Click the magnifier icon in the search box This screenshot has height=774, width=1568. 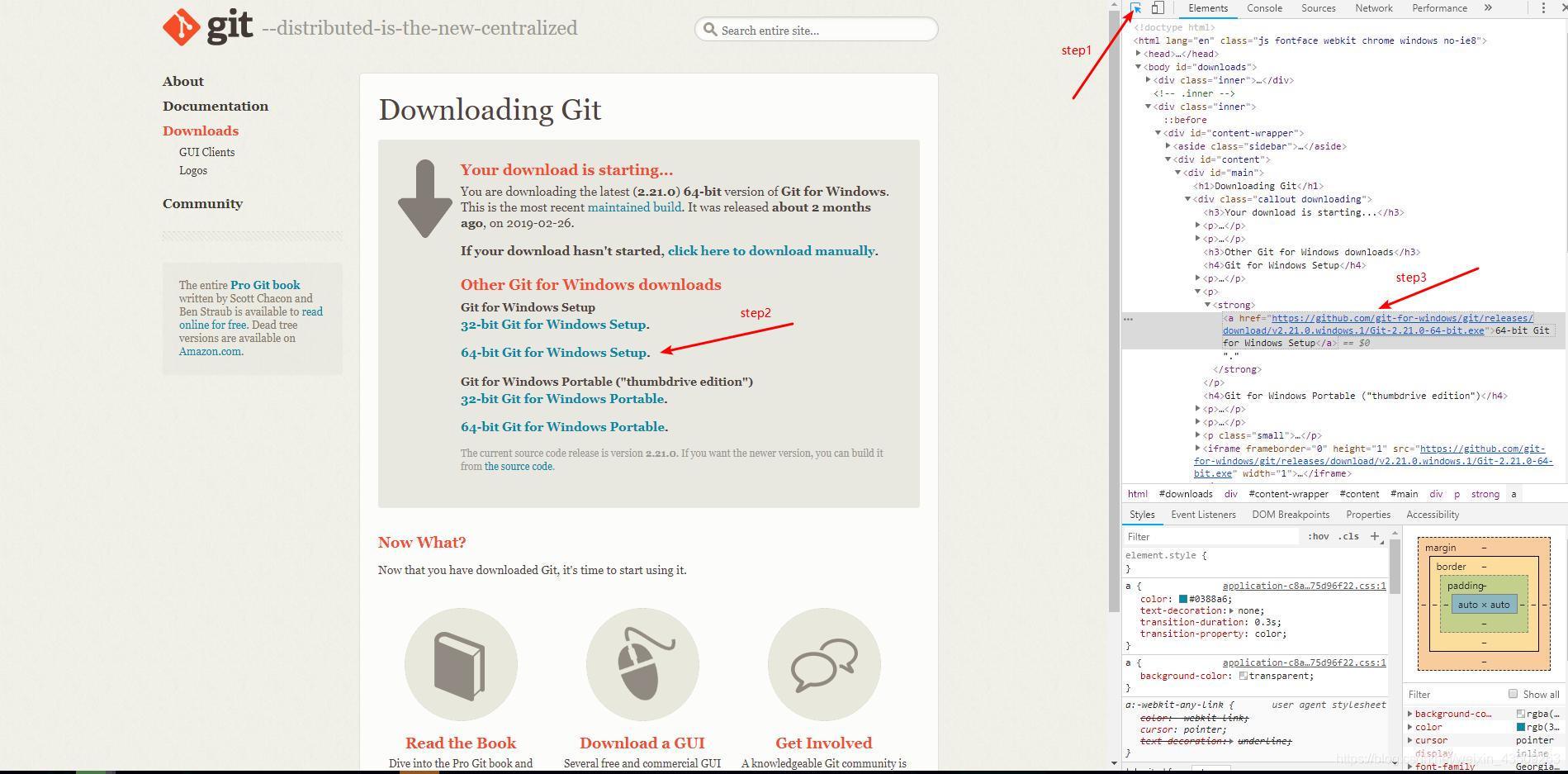pos(710,30)
